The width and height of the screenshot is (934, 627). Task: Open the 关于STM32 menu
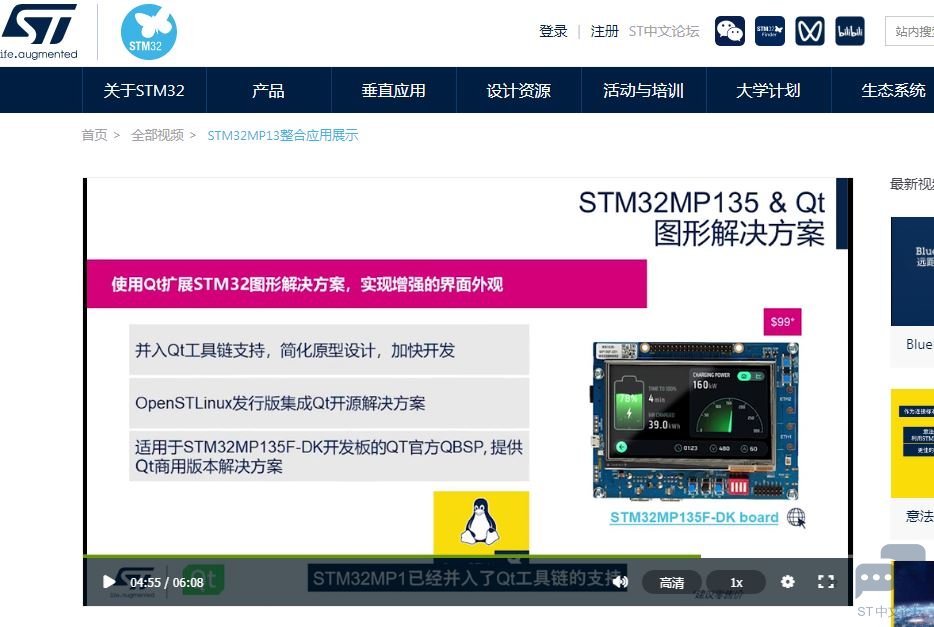click(x=144, y=91)
